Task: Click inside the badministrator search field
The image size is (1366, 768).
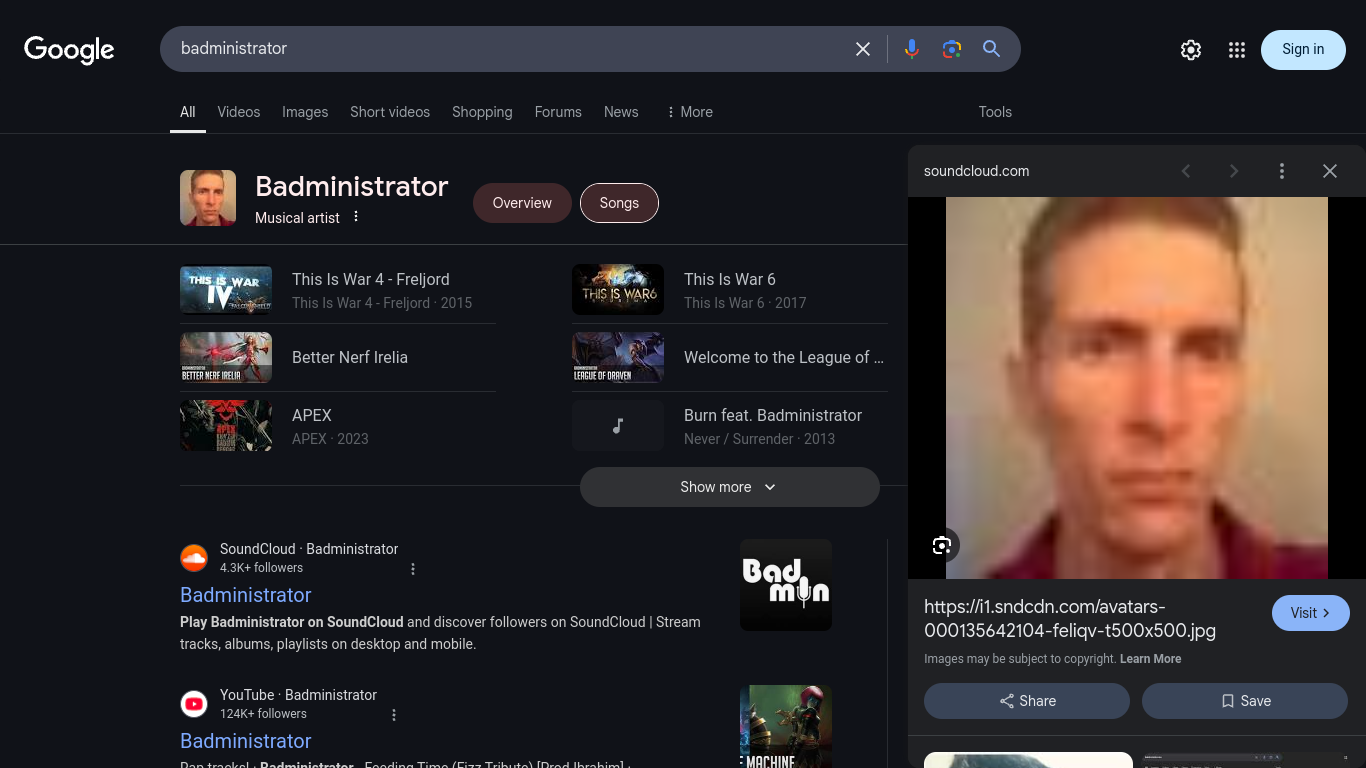Action: (510, 49)
